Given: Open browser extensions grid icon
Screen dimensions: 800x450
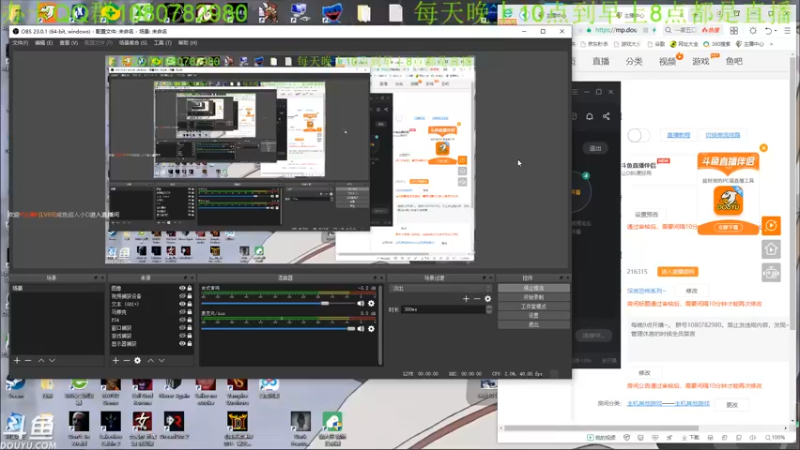Looking at the screenshot, I should [x=734, y=31].
